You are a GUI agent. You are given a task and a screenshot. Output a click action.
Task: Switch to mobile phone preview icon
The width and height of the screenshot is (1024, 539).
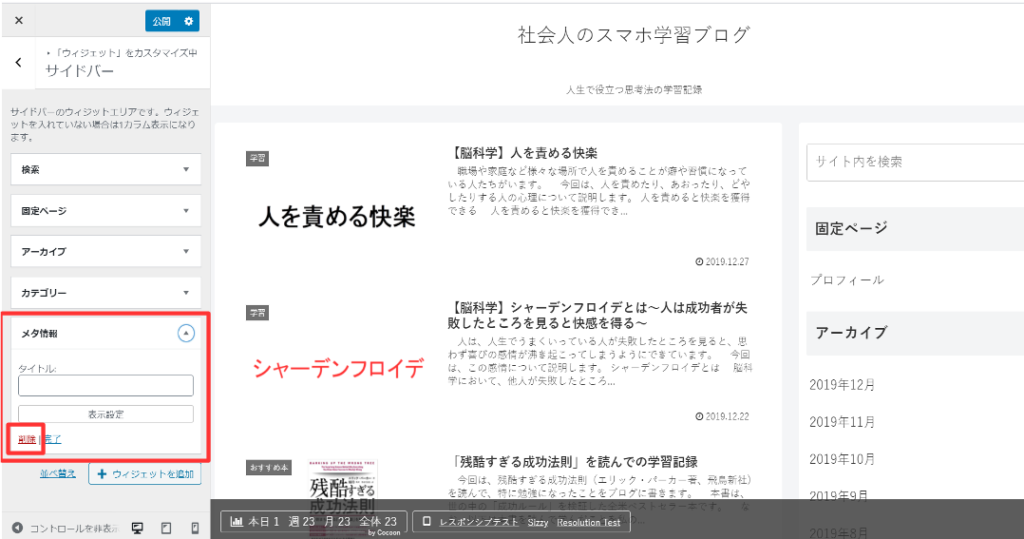pyautogui.click(x=194, y=527)
